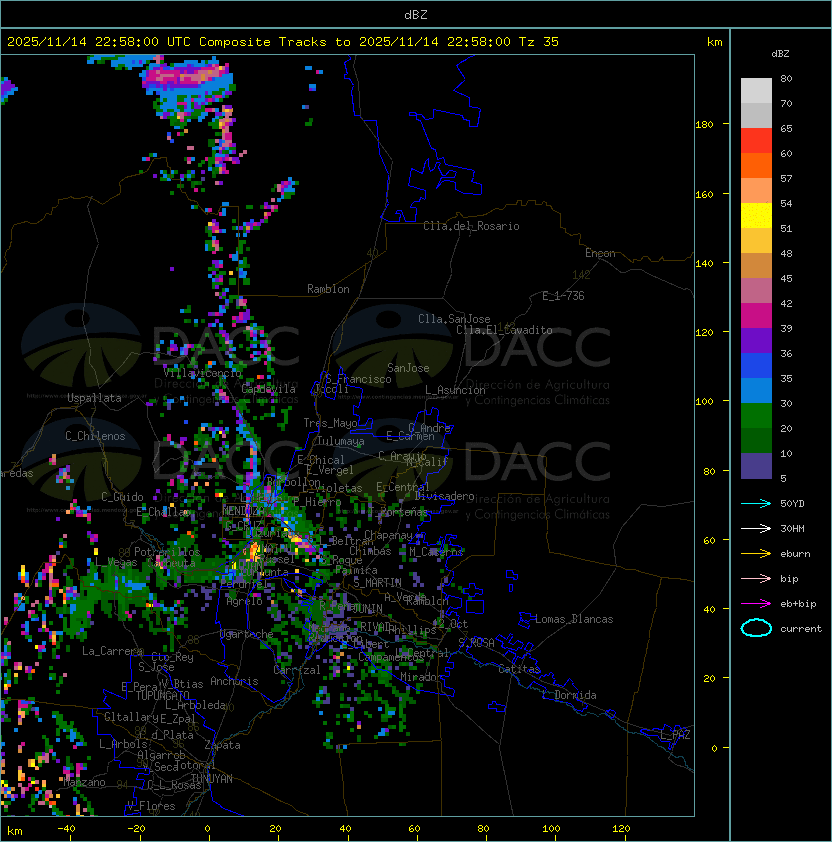Screen dimensions: 832x842
Task: Click the Carrizal label
Action: pos(297,670)
